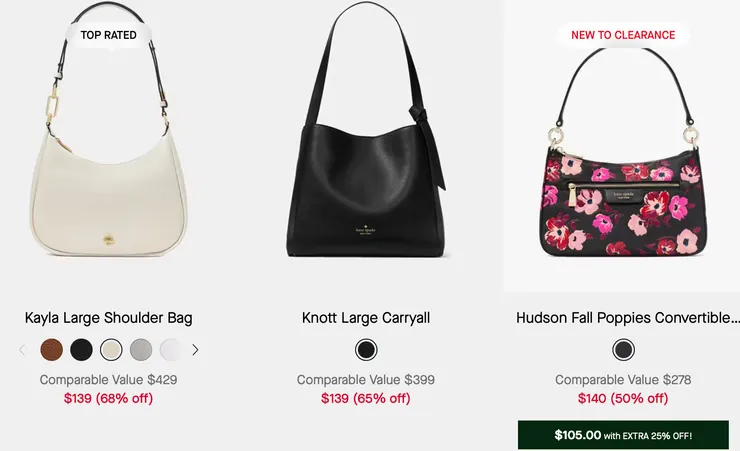Click the $139 (65% off) price
Image resolution: width=740 pixels, height=451 pixels.
pyautogui.click(x=366, y=399)
